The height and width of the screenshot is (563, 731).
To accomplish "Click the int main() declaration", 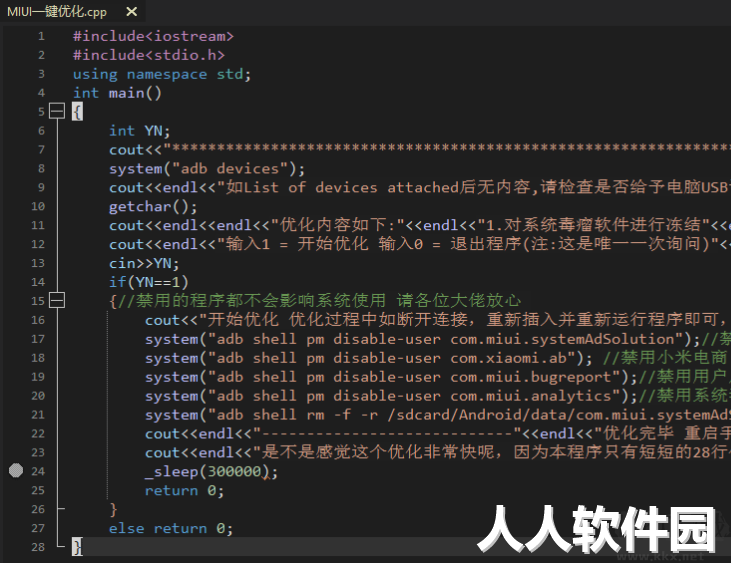I will (x=117, y=93).
